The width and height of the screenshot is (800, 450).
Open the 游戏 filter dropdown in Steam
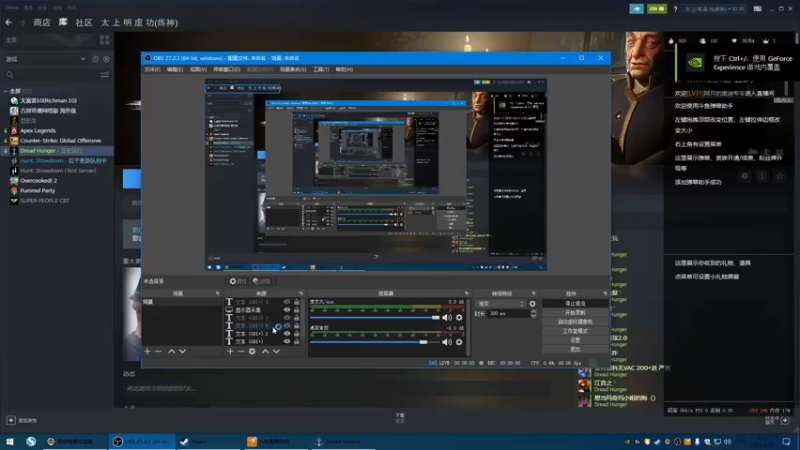pyautogui.click(x=45, y=59)
